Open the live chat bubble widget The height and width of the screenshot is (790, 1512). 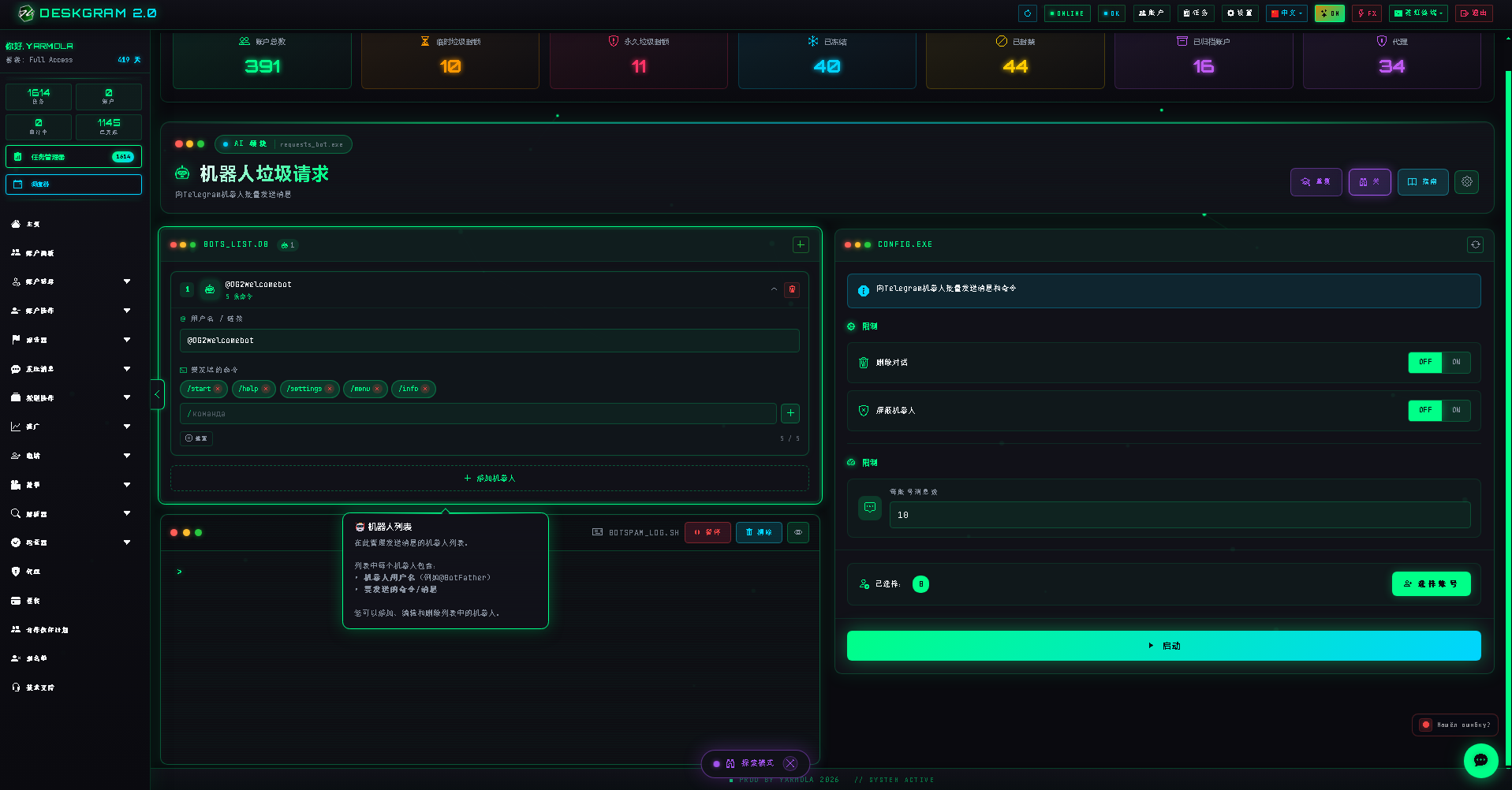1480,761
